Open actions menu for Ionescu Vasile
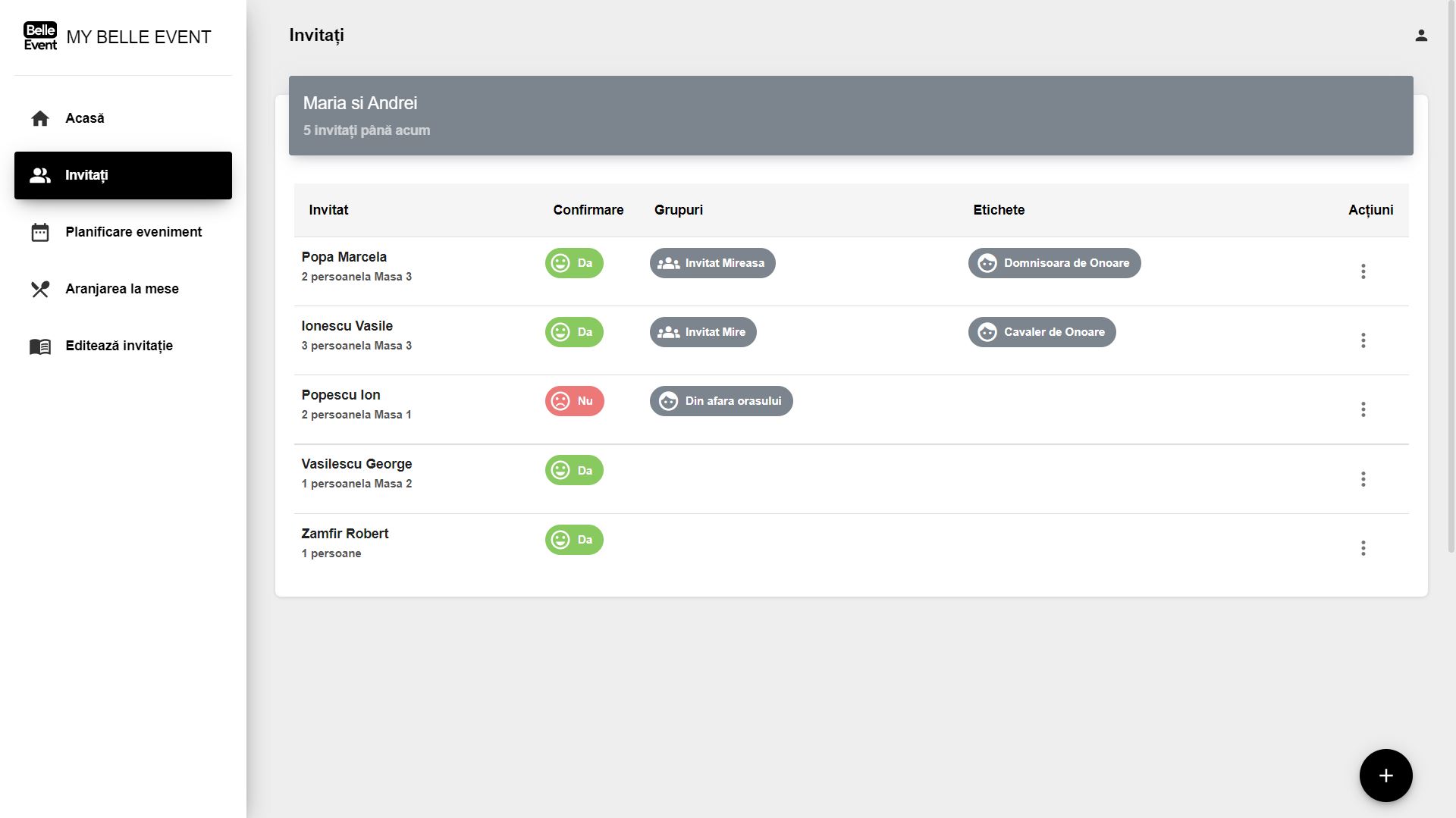 point(1363,340)
